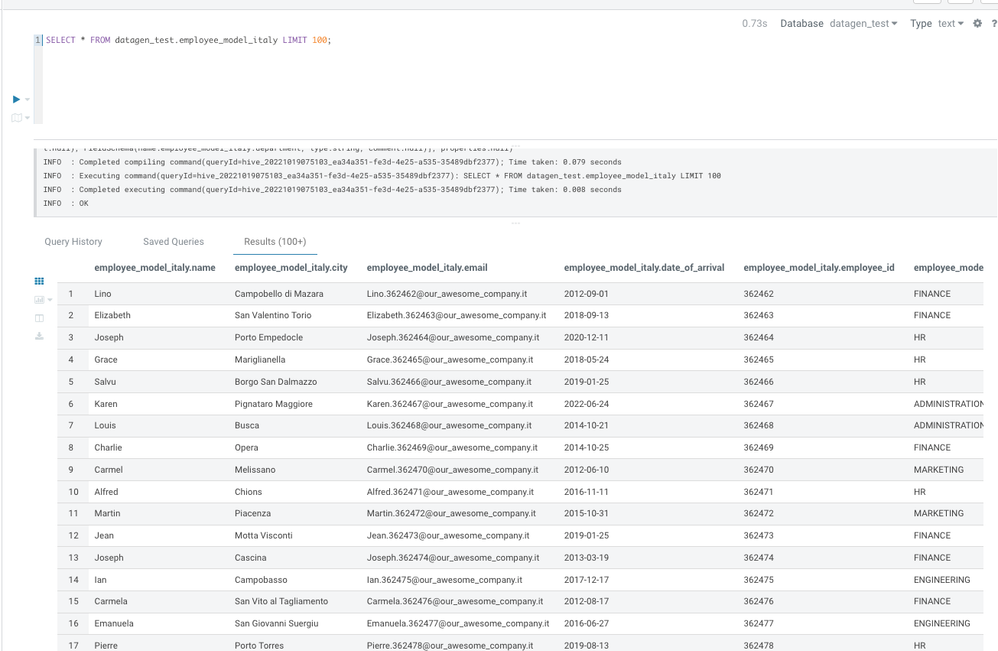The image size is (998, 651).
Task: Switch to the Query History tab
Action: [x=73, y=242]
